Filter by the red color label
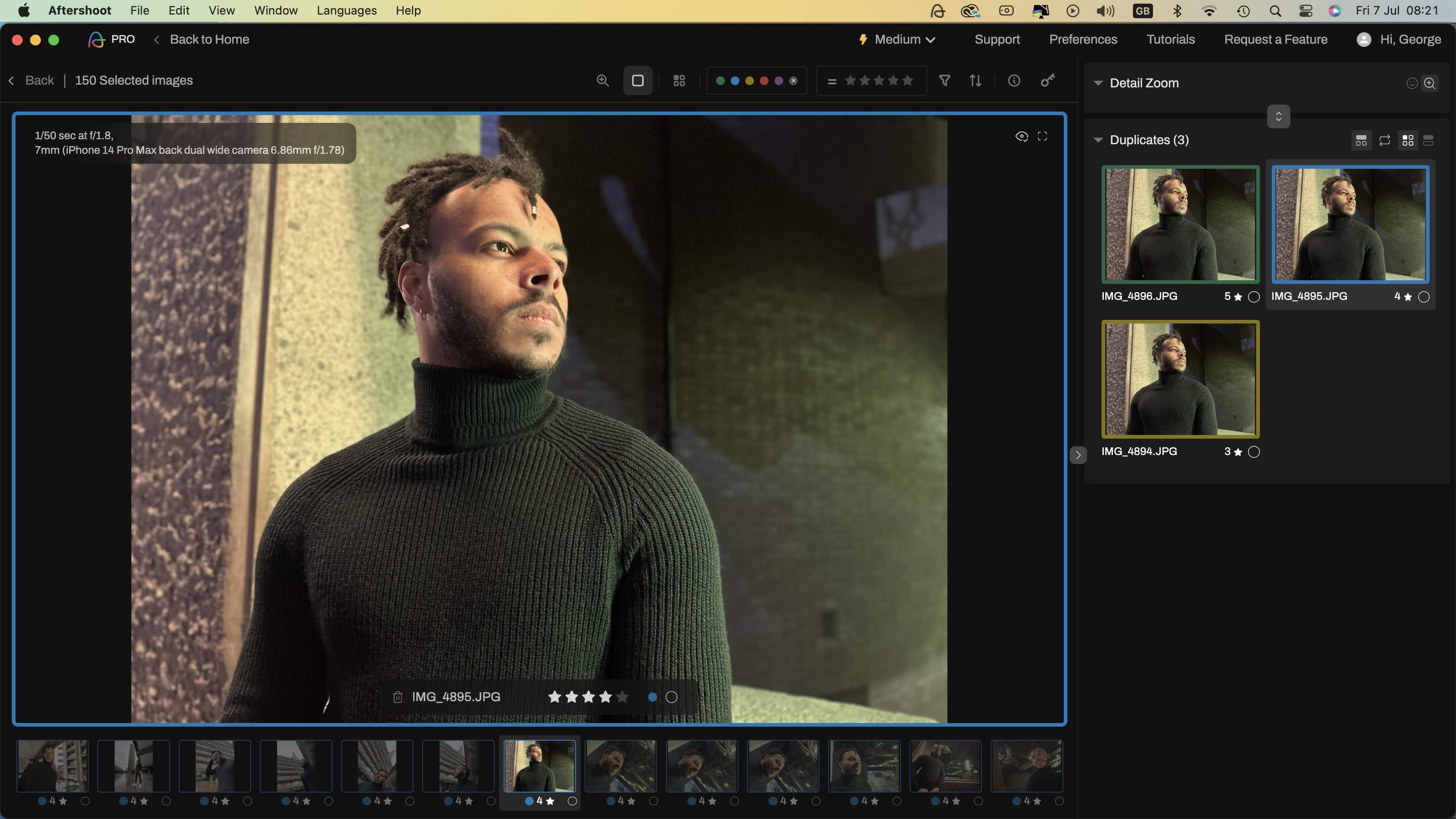Image resolution: width=1456 pixels, height=819 pixels. [764, 81]
